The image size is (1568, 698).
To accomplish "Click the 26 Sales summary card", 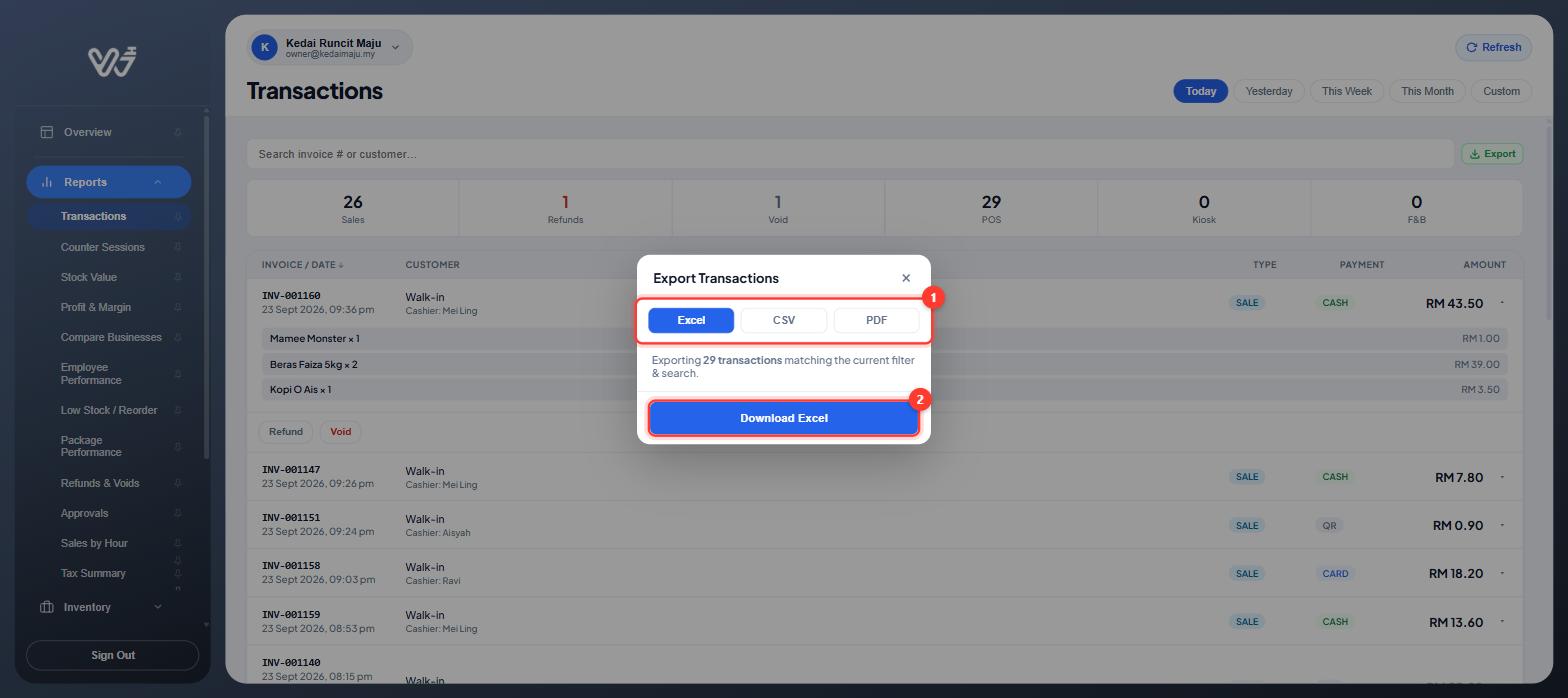I will [353, 208].
